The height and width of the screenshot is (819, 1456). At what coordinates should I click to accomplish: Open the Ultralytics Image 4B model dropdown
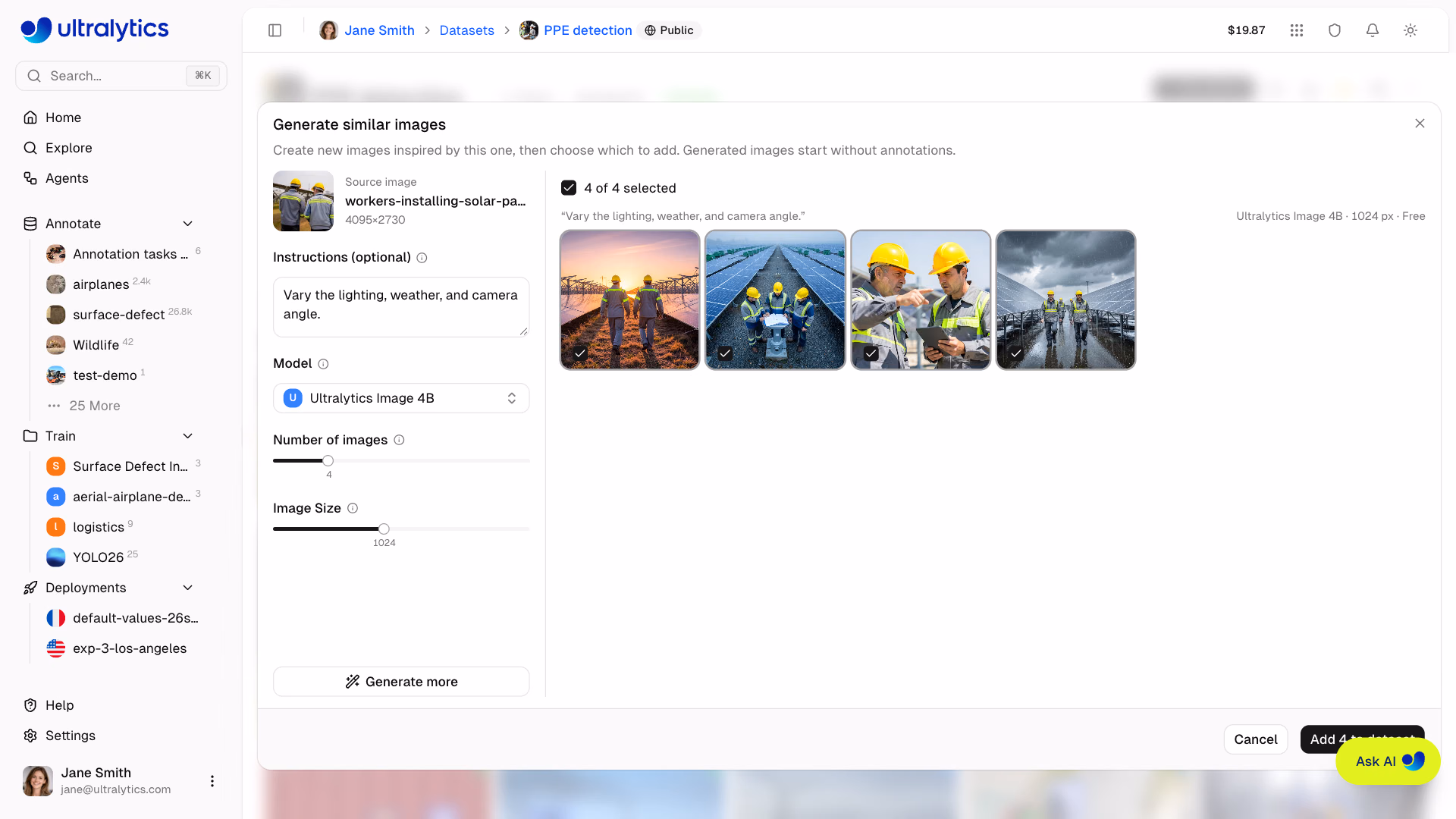point(401,398)
